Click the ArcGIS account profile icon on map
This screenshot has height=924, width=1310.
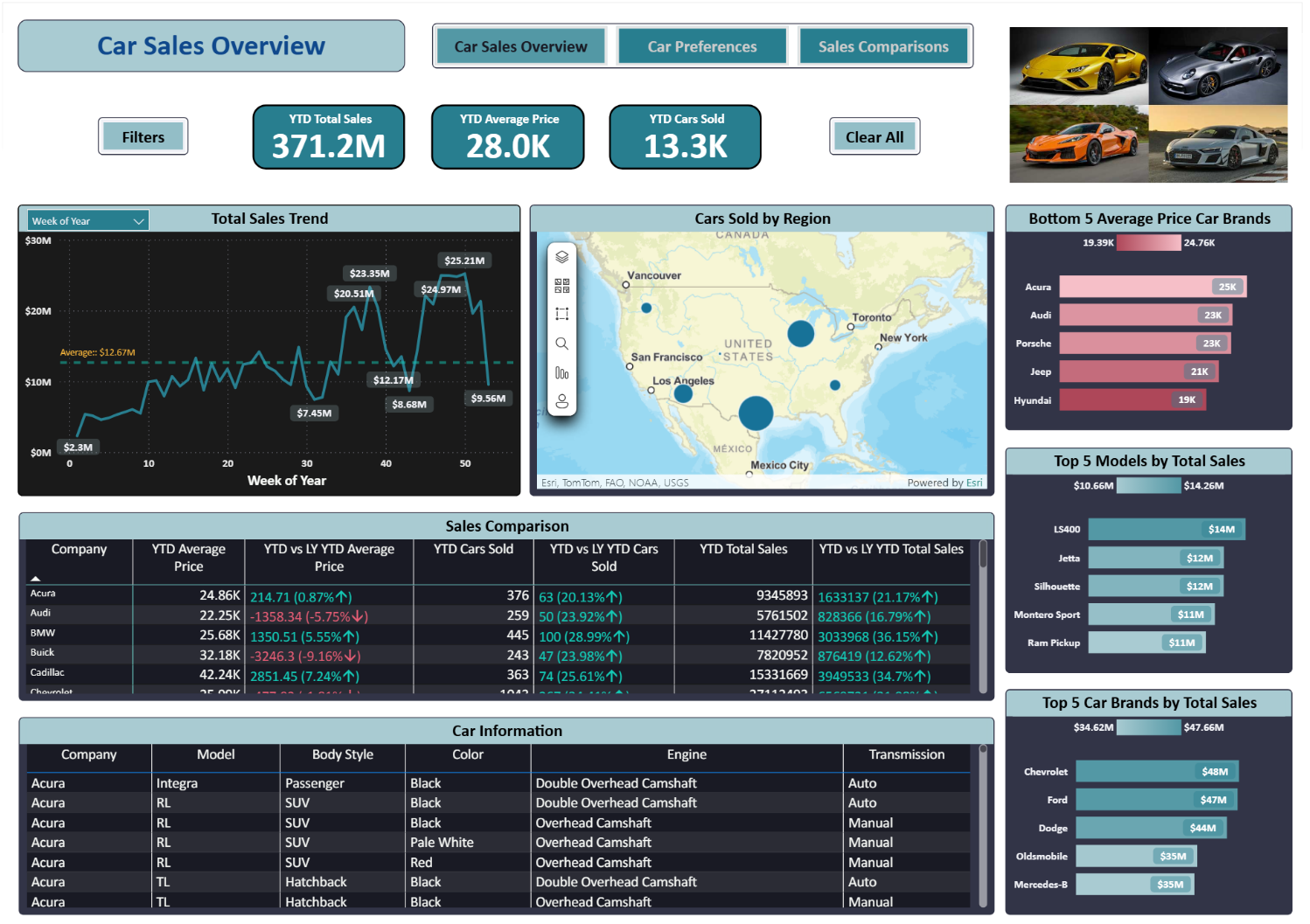tap(561, 401)
